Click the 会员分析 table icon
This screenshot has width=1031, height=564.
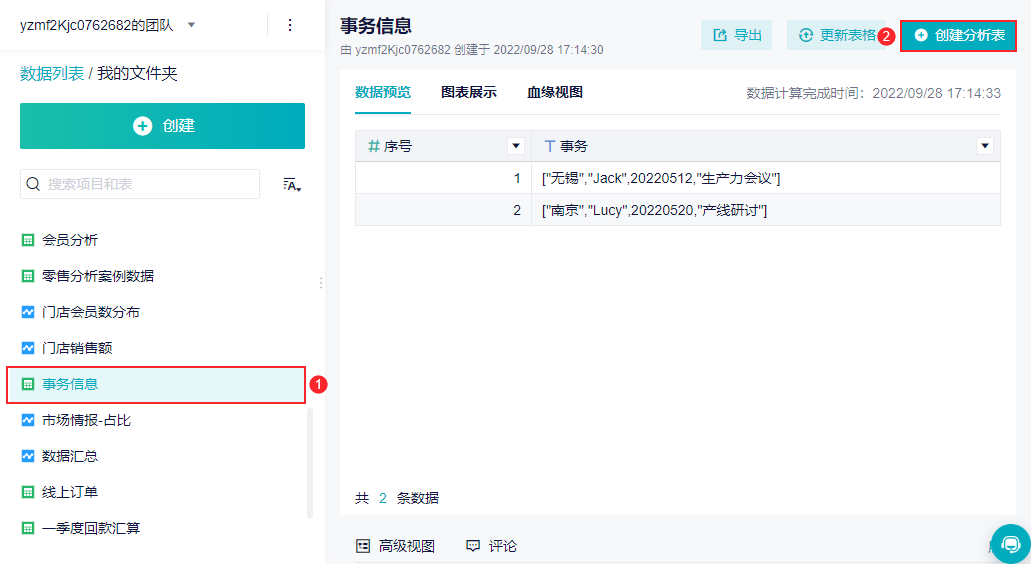(28, 240)
